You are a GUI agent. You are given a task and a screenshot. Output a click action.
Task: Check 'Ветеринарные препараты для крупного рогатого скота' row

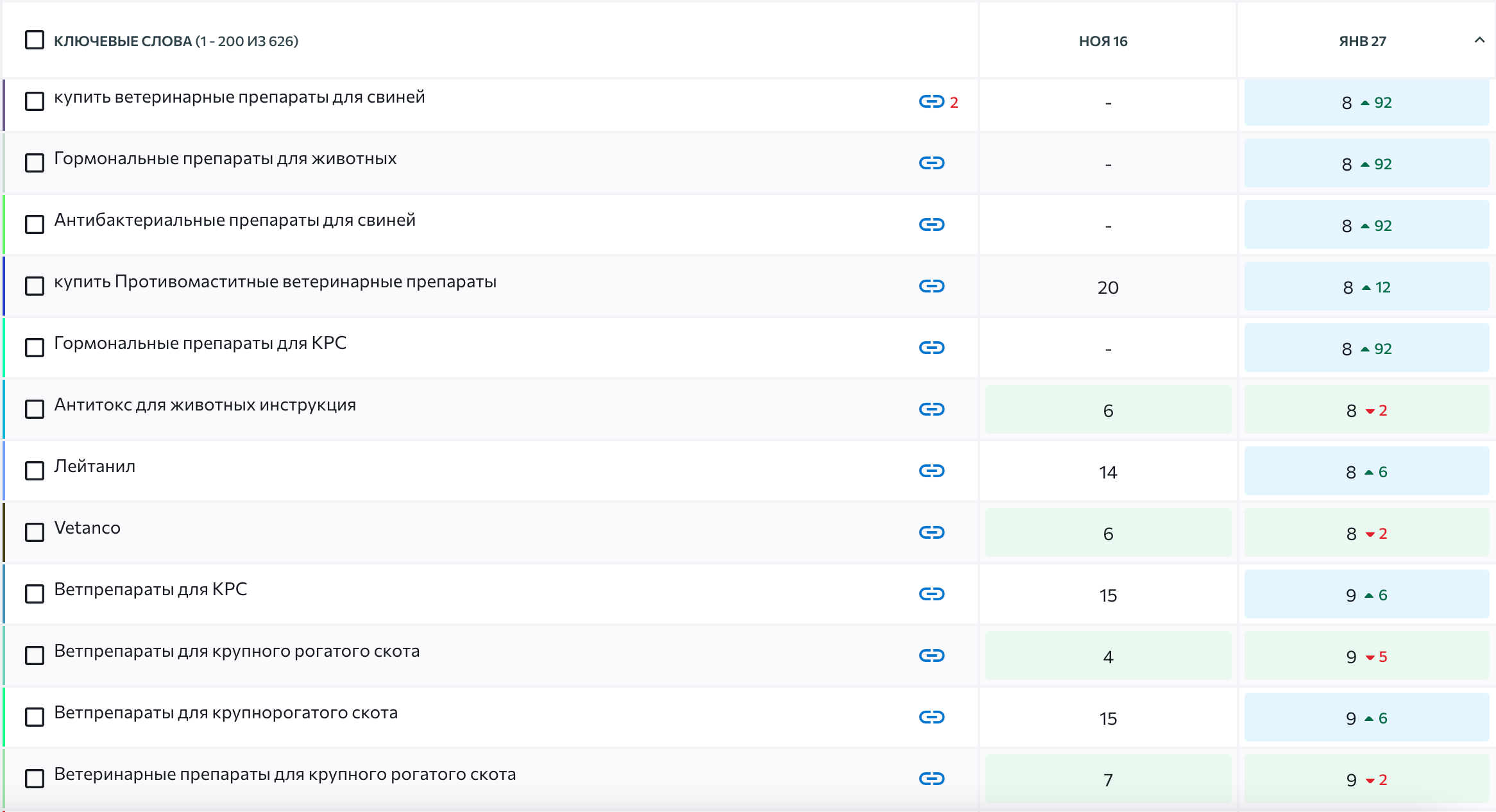click(35, 779)
